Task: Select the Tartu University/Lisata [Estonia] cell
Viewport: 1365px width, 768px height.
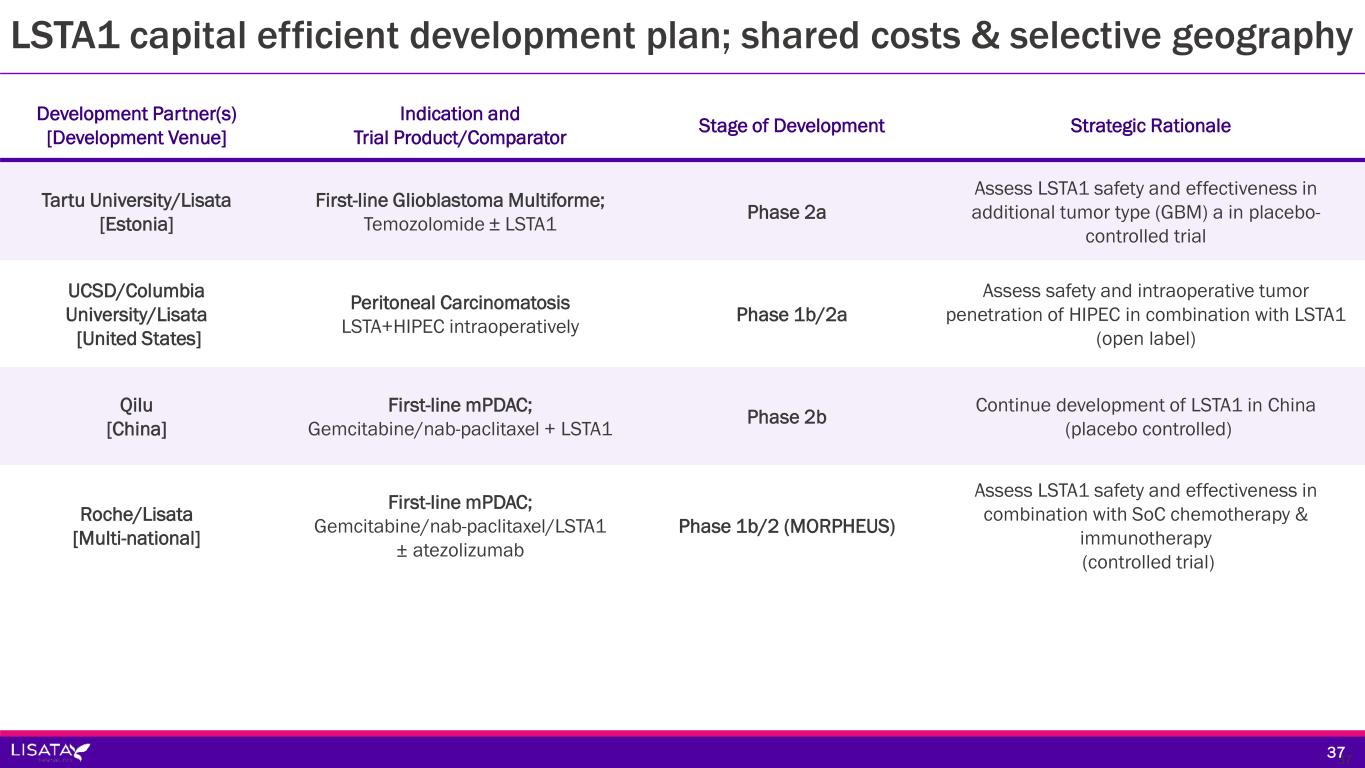Action: pos(136,212)
